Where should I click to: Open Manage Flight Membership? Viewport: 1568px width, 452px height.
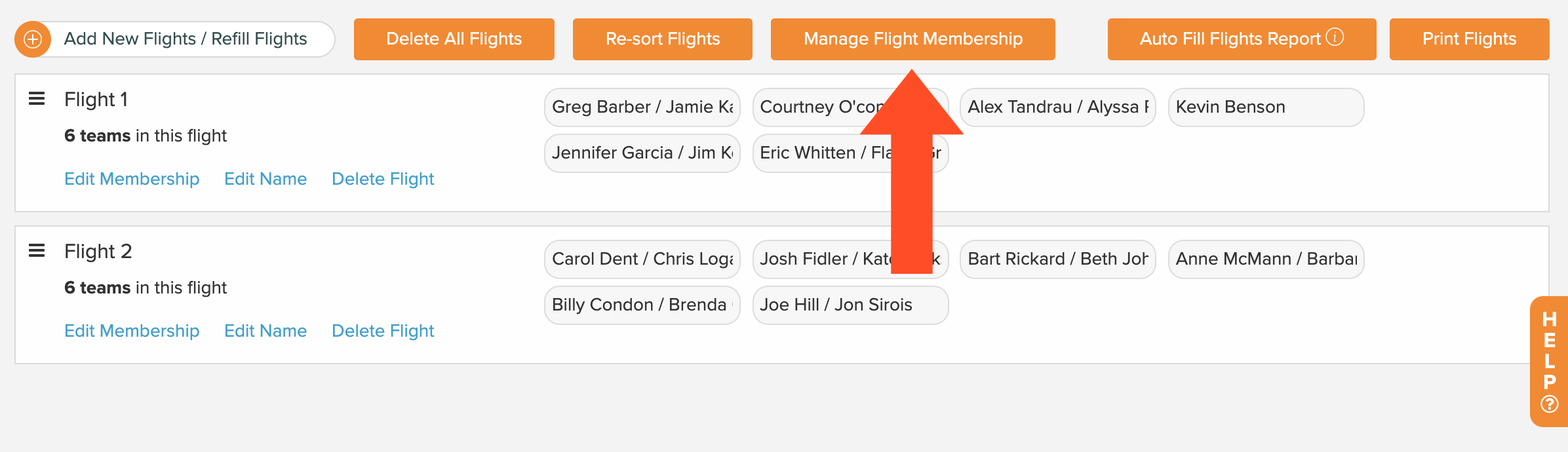point(913,39)
